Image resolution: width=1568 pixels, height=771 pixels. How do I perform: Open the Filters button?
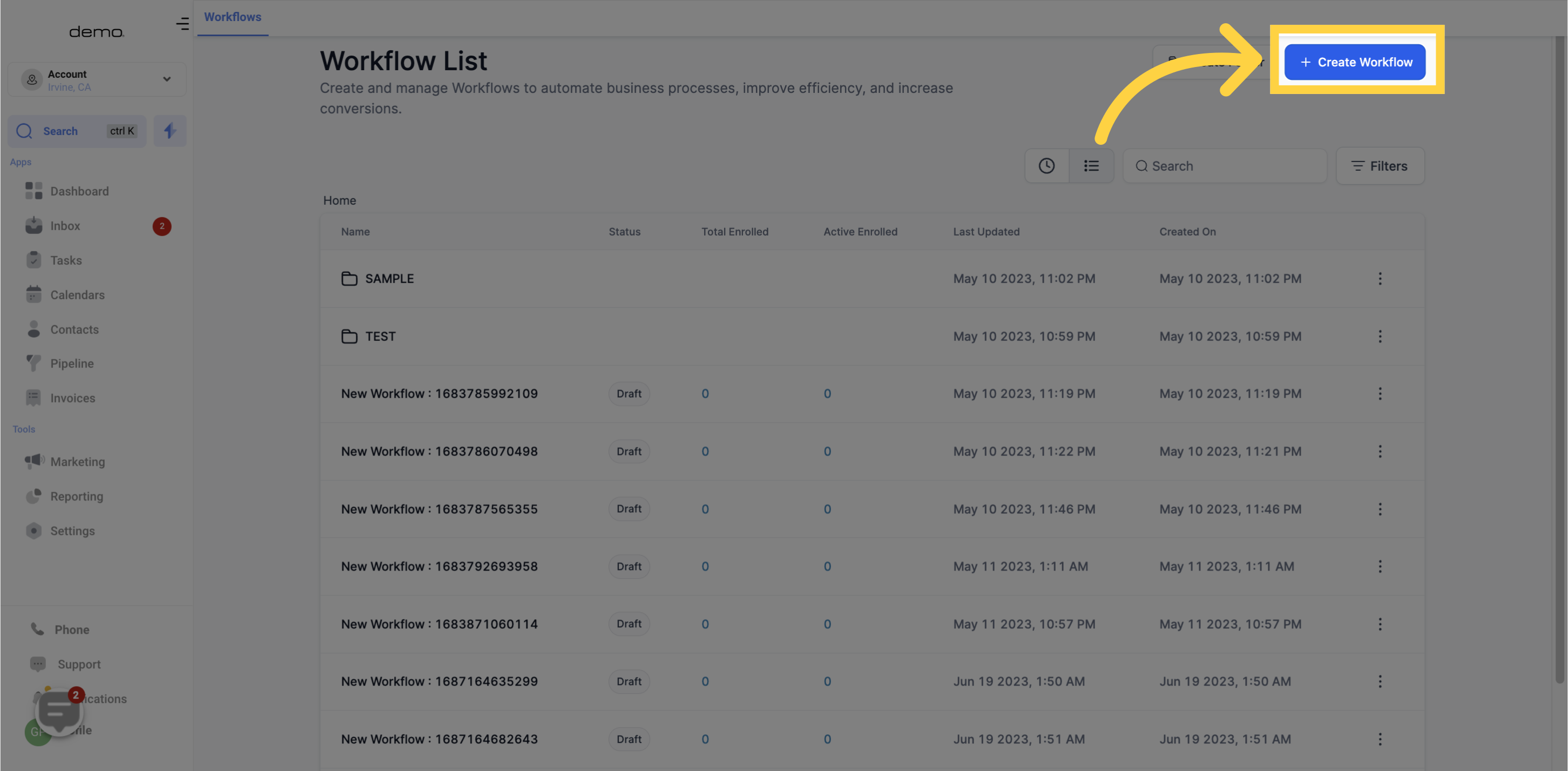tap(1380, 166)
